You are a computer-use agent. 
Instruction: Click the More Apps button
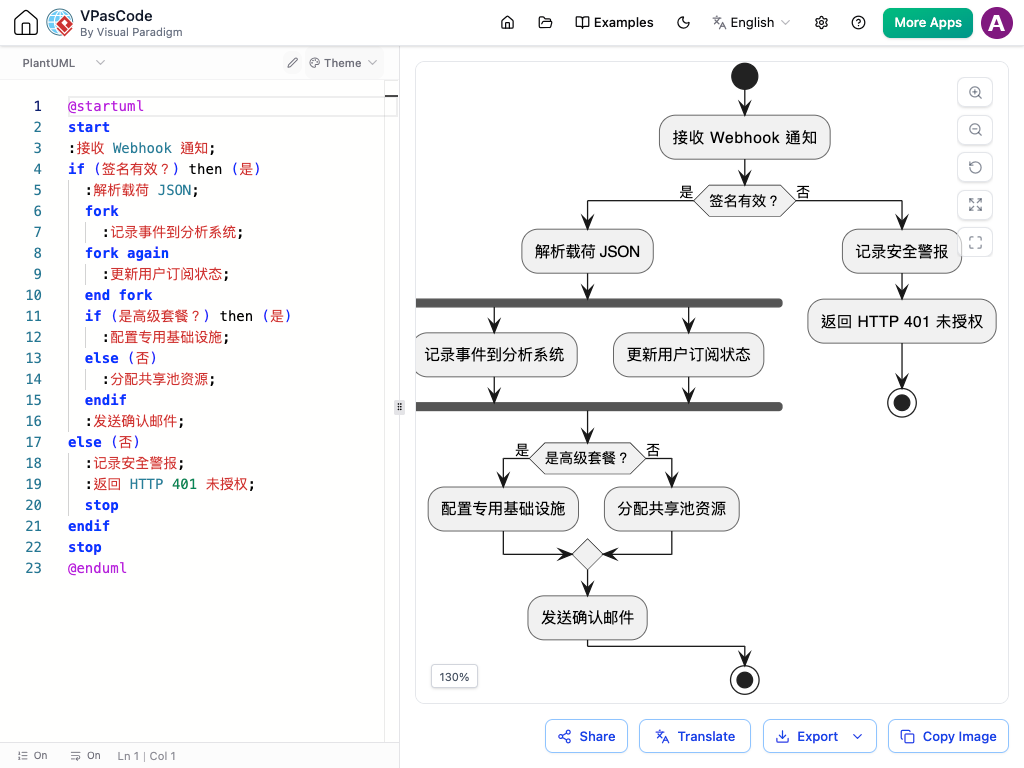[x=927, y=23]
